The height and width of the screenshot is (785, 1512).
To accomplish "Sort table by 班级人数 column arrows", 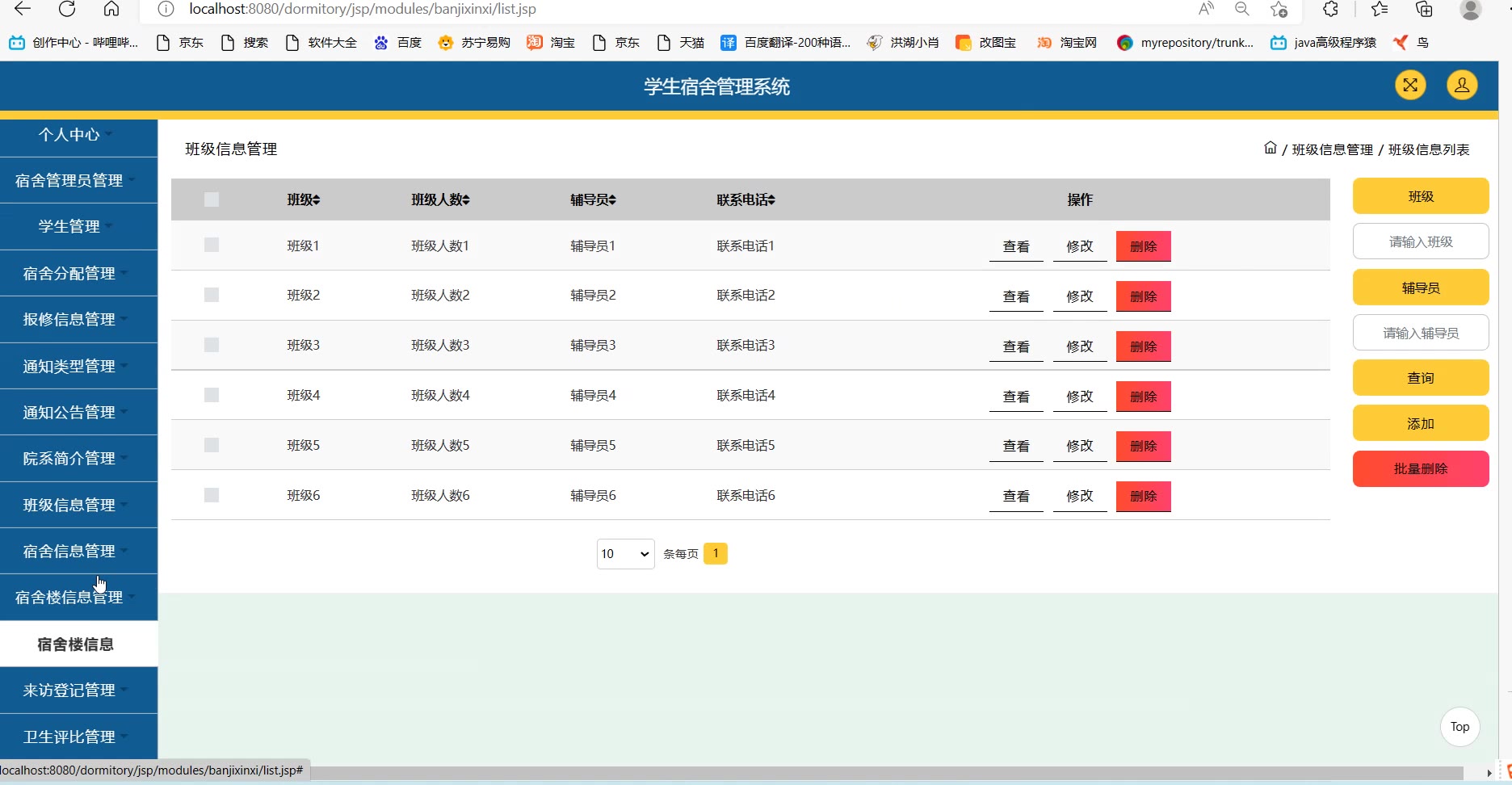I will [465, 200].
